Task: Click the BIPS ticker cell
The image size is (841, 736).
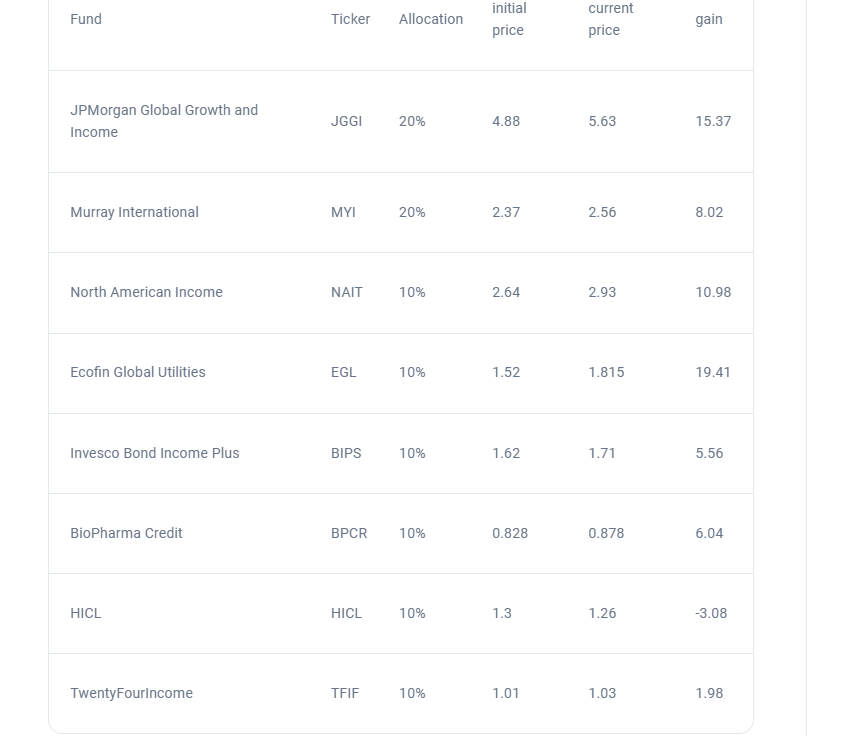Action: pos(346,453)
